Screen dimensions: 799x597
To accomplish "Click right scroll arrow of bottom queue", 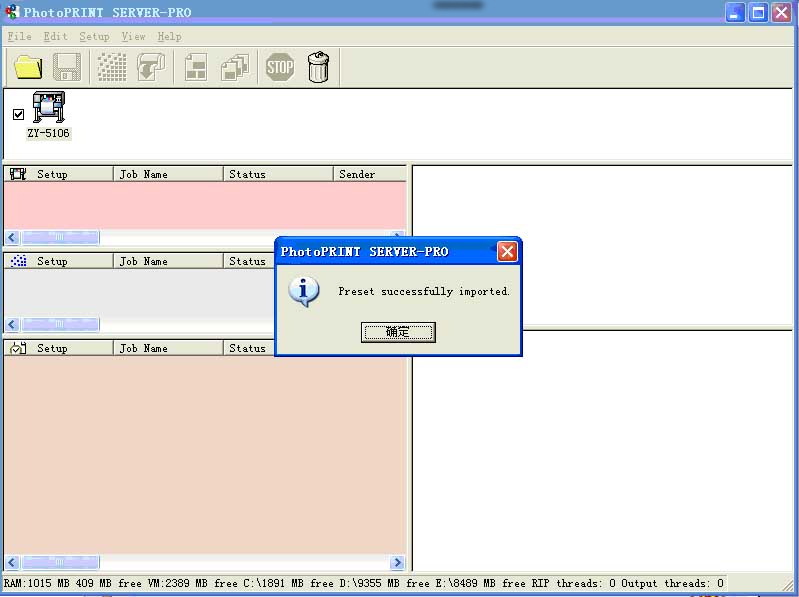I will 397,562.
